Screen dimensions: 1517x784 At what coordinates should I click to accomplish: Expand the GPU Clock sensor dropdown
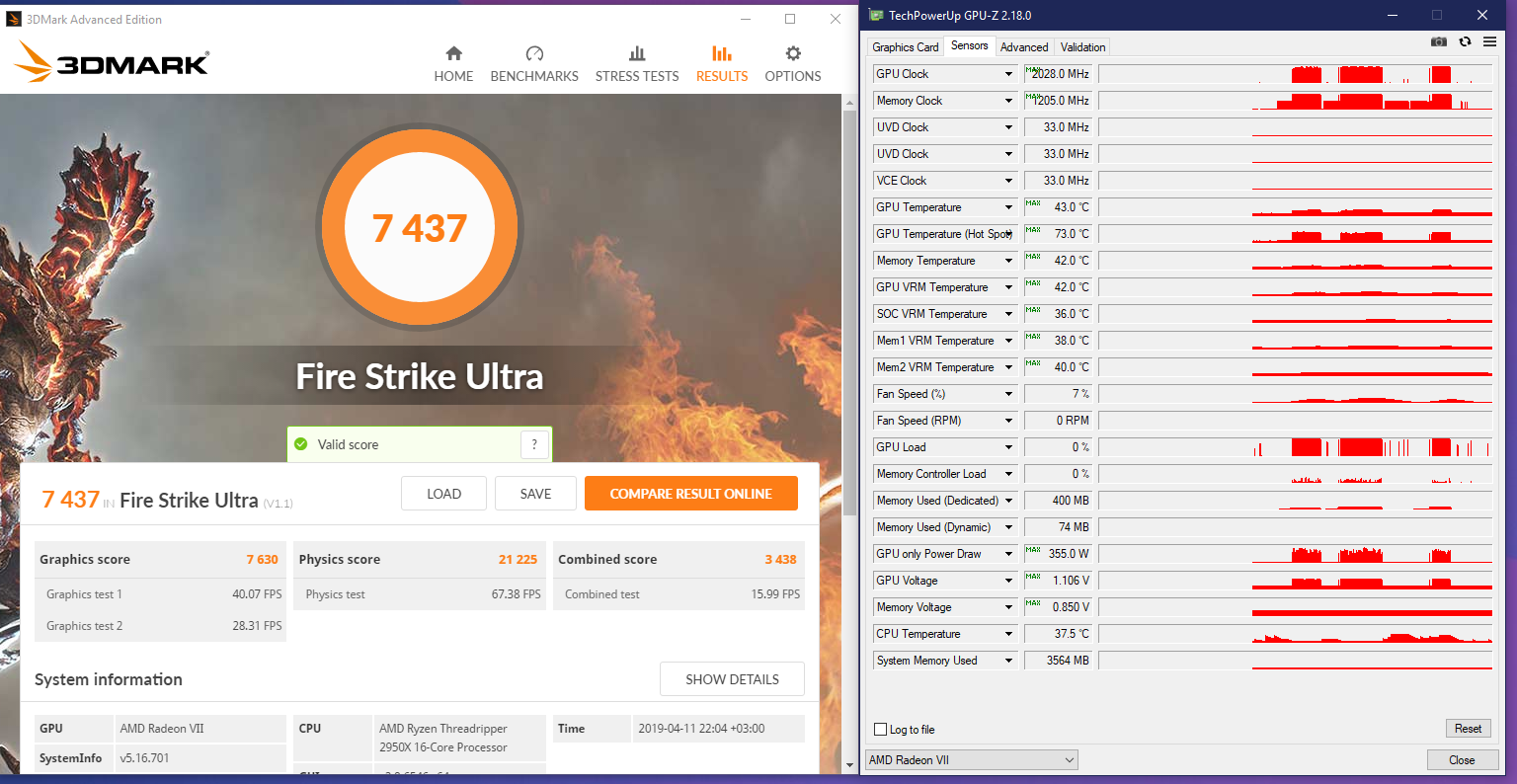[x=1008, y=74]
